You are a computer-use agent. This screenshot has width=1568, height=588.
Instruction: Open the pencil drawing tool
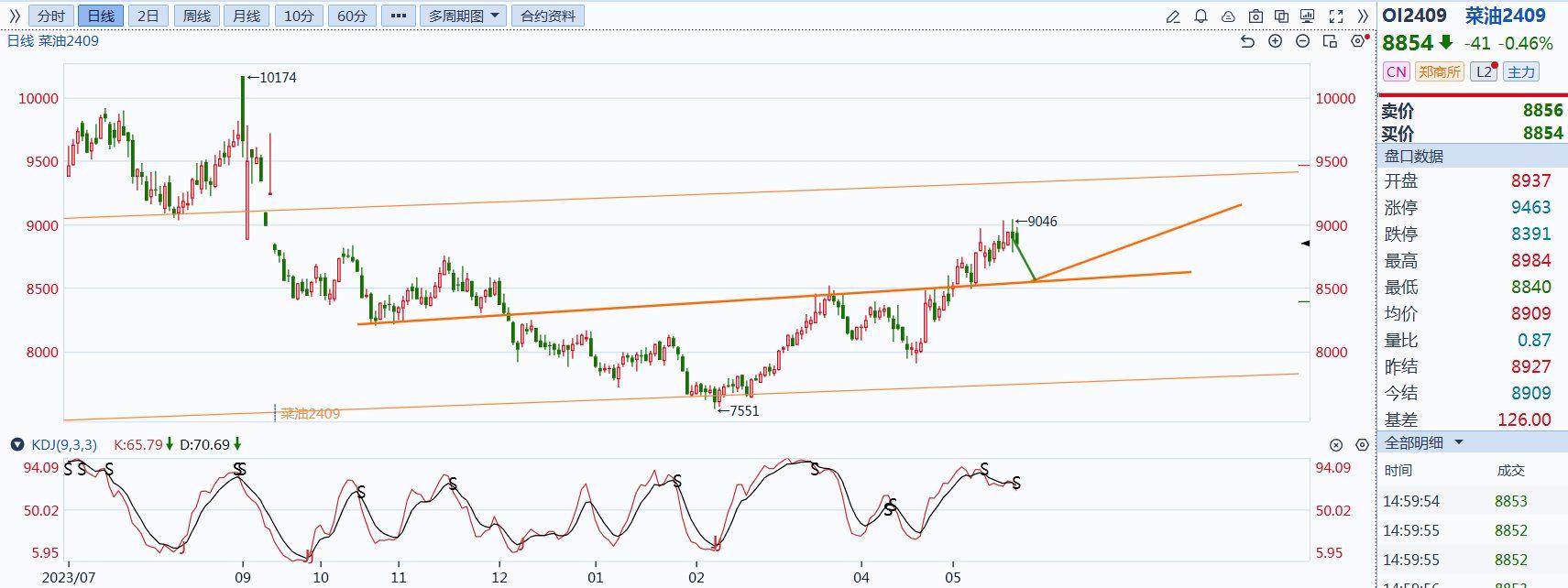[1173, 16]
